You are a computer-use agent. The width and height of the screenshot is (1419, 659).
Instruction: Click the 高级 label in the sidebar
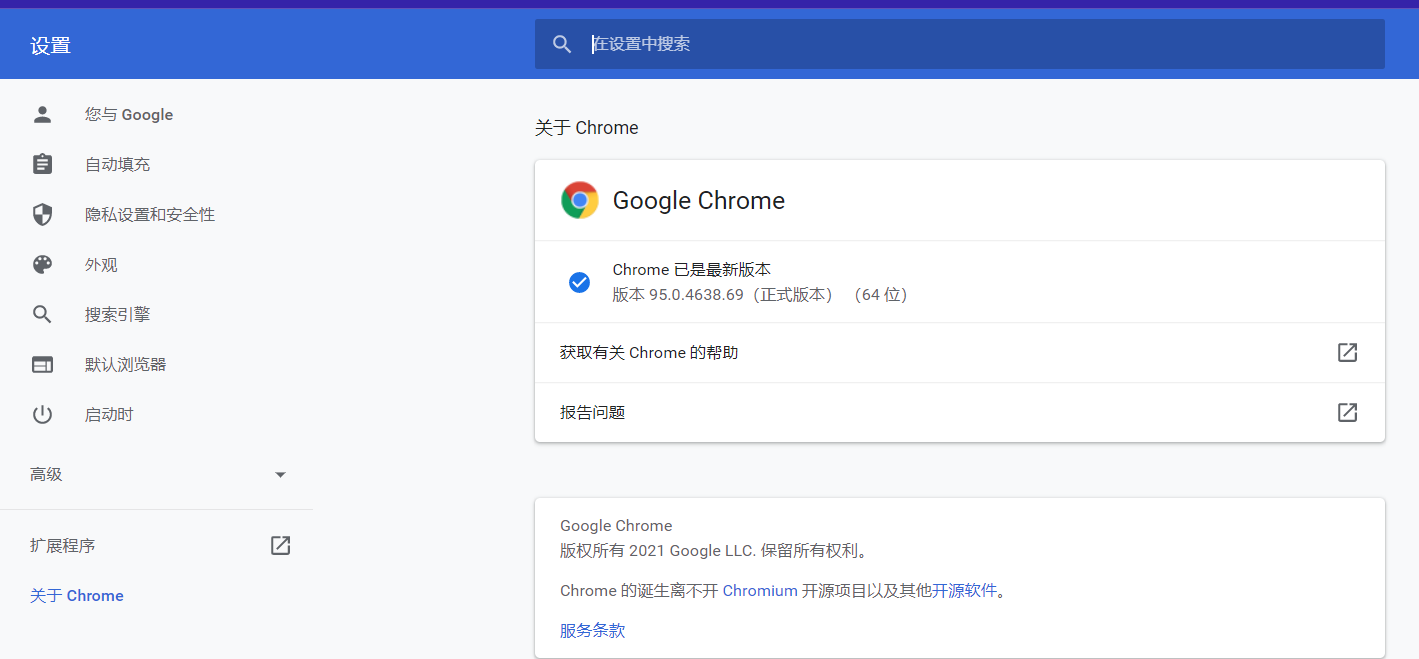click(x=46, y=474)
